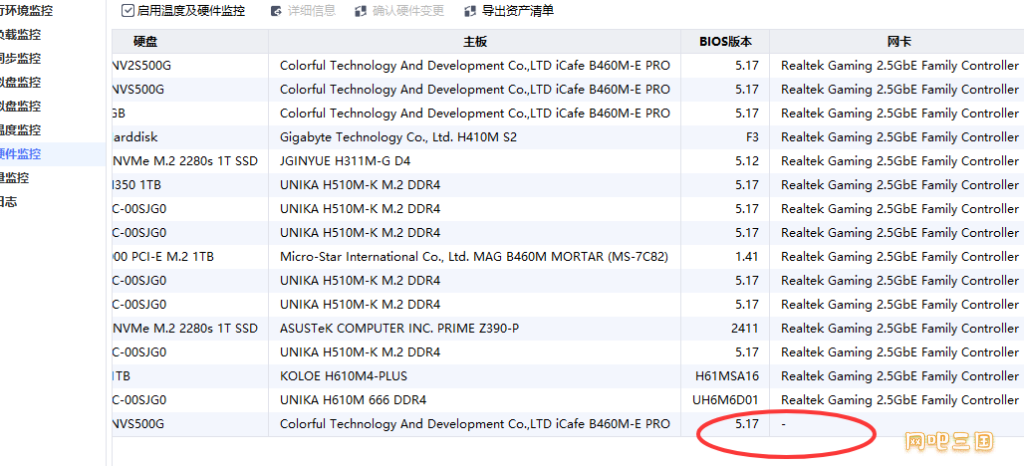Select the JGINYUE H311M-G D4 row
This screenshot has height=466, width=1024.
(x=568, y=161)
